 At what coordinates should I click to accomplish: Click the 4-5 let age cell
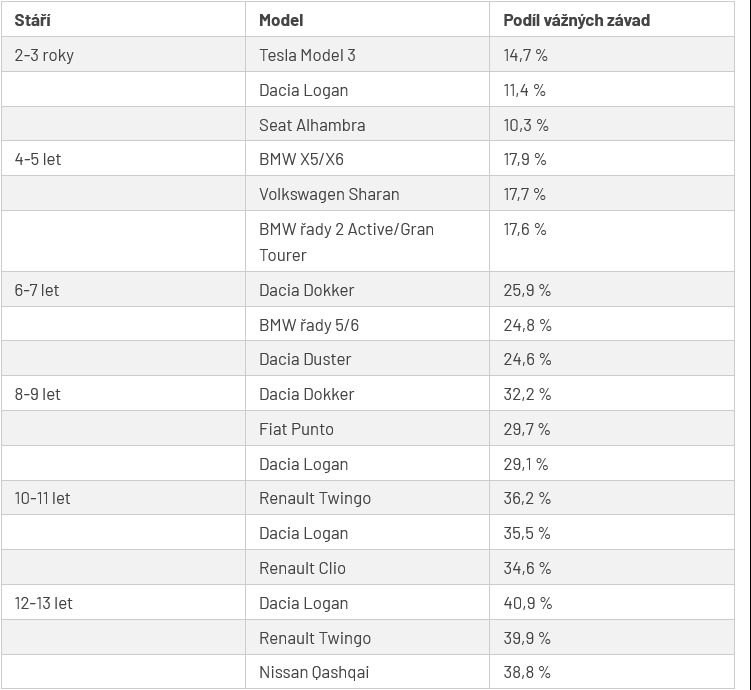click(x=124, y=158)
